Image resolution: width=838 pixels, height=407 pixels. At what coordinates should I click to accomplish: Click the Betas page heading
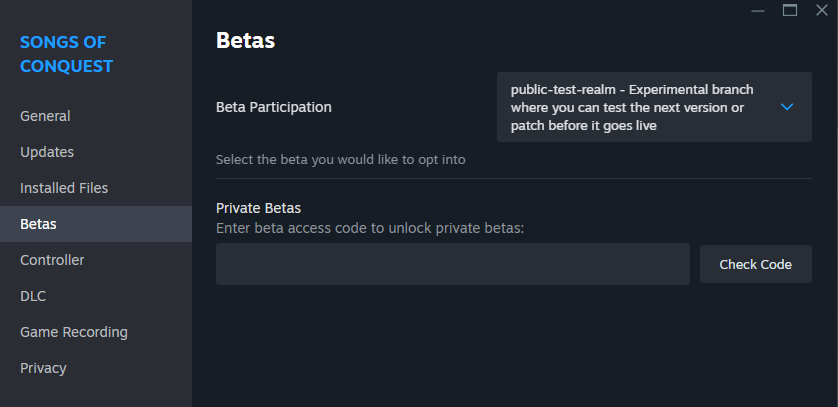click(x=245, y=41)
